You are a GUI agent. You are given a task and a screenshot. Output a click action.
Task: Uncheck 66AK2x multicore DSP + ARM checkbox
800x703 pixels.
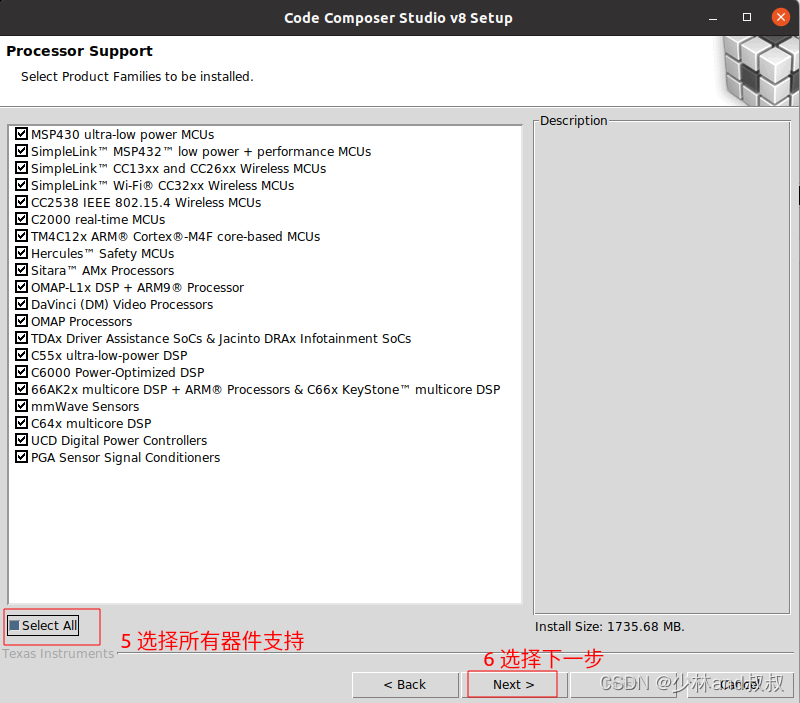[21, 388]
